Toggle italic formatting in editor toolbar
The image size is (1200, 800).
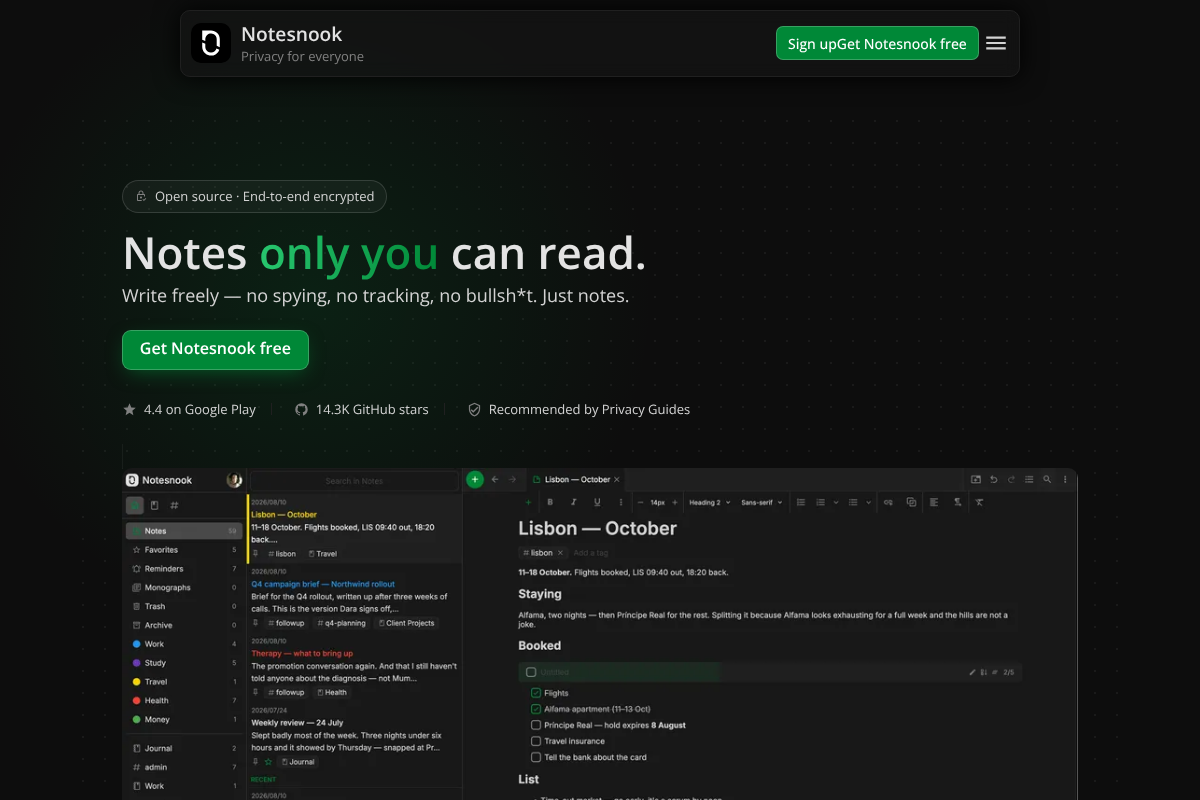(573, 502)
